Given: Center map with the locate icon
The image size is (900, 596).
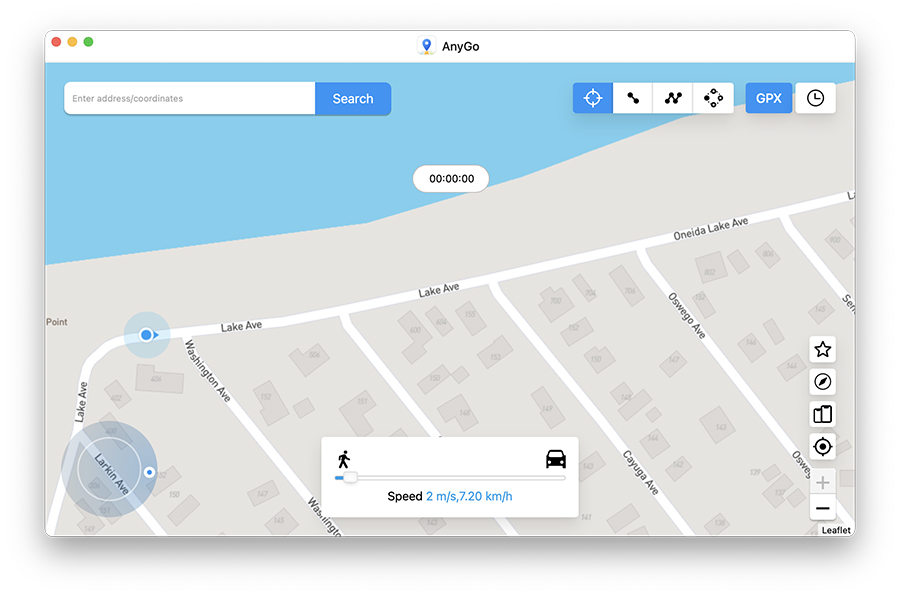Looking at the screenshot, I should click(822, 446).
